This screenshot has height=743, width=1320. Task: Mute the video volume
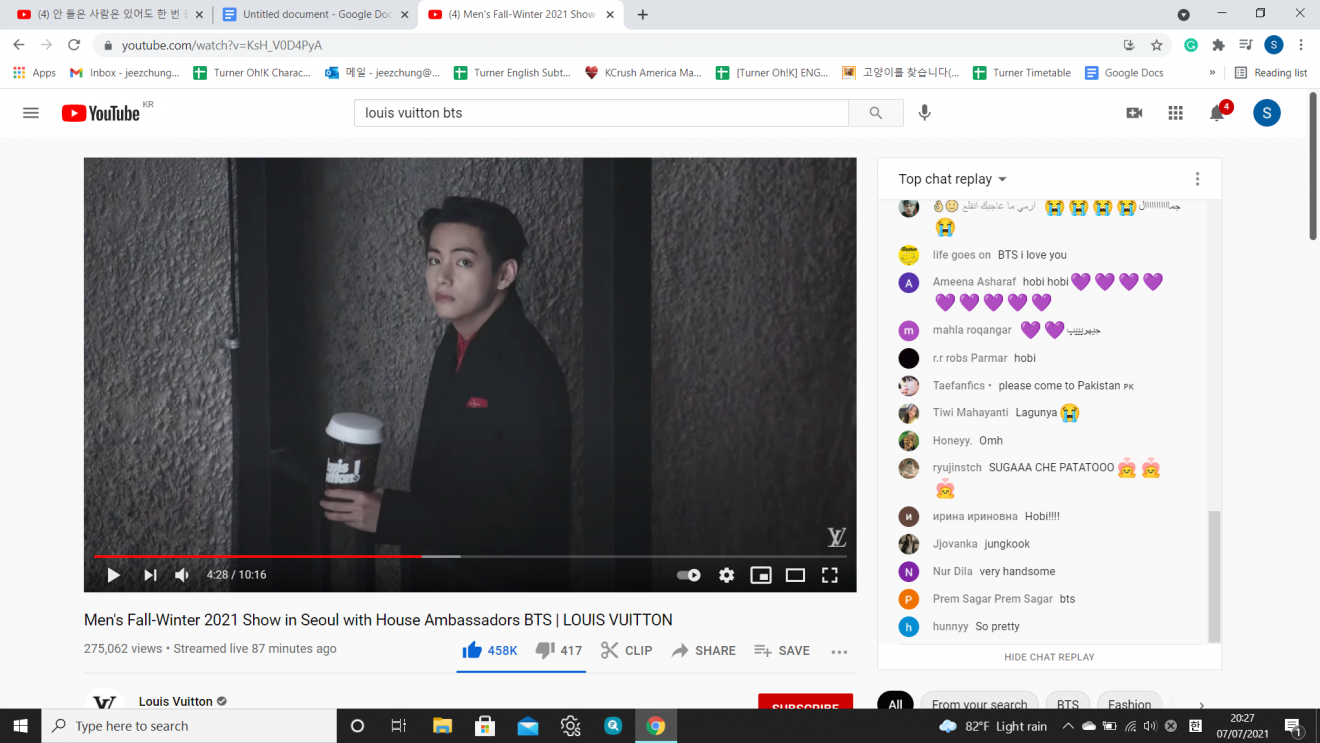coord(182,575)
